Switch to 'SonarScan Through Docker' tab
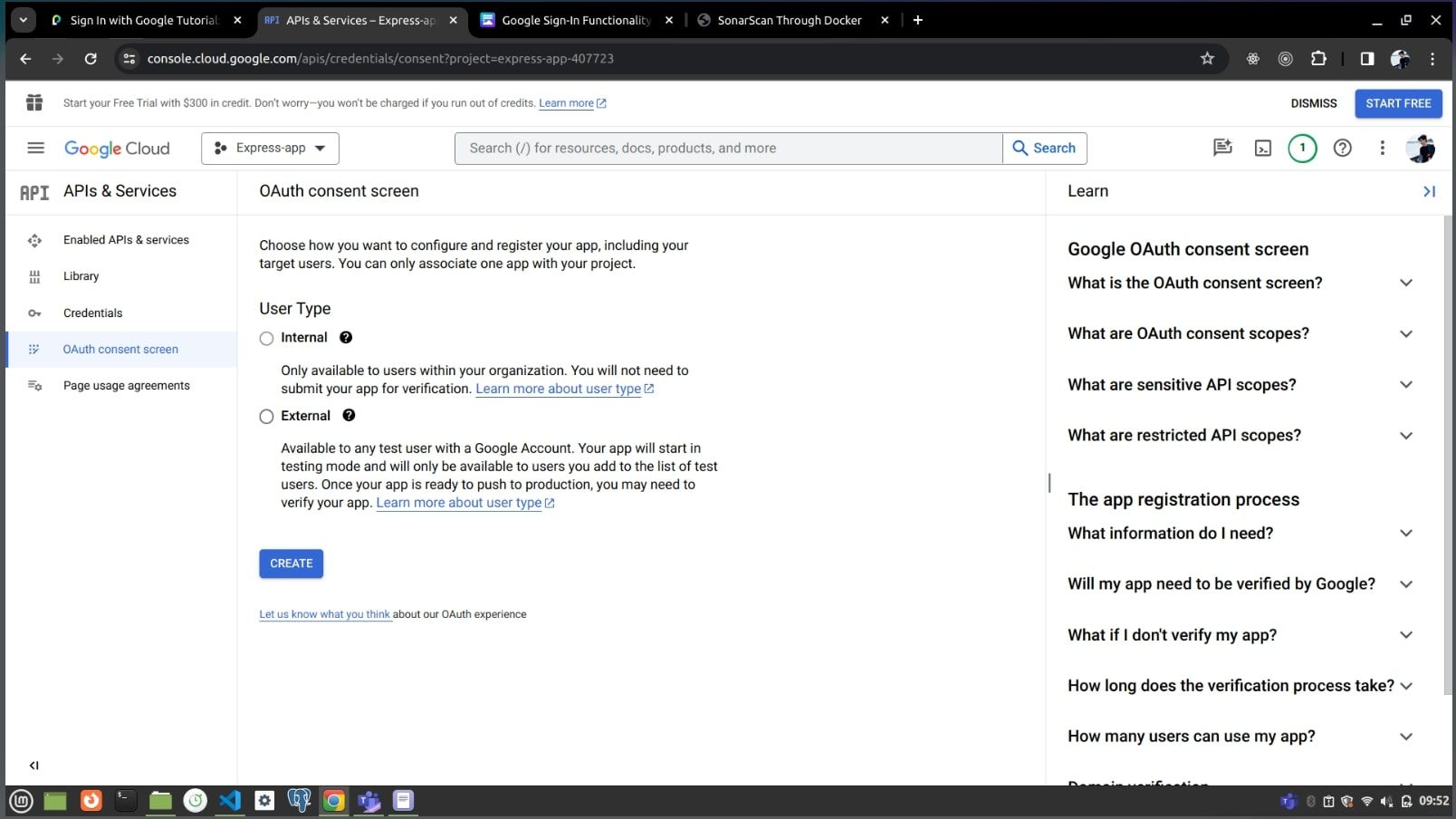 click(x=793, y=20)
